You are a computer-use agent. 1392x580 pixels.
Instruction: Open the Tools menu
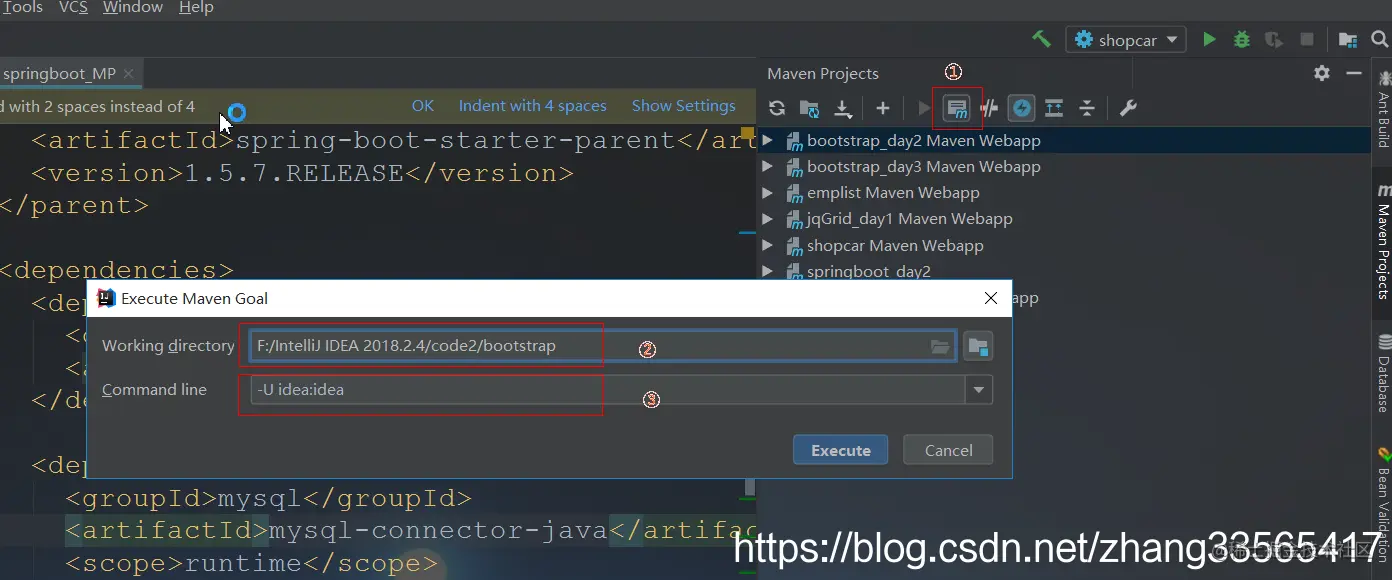(x=21, y=7)
